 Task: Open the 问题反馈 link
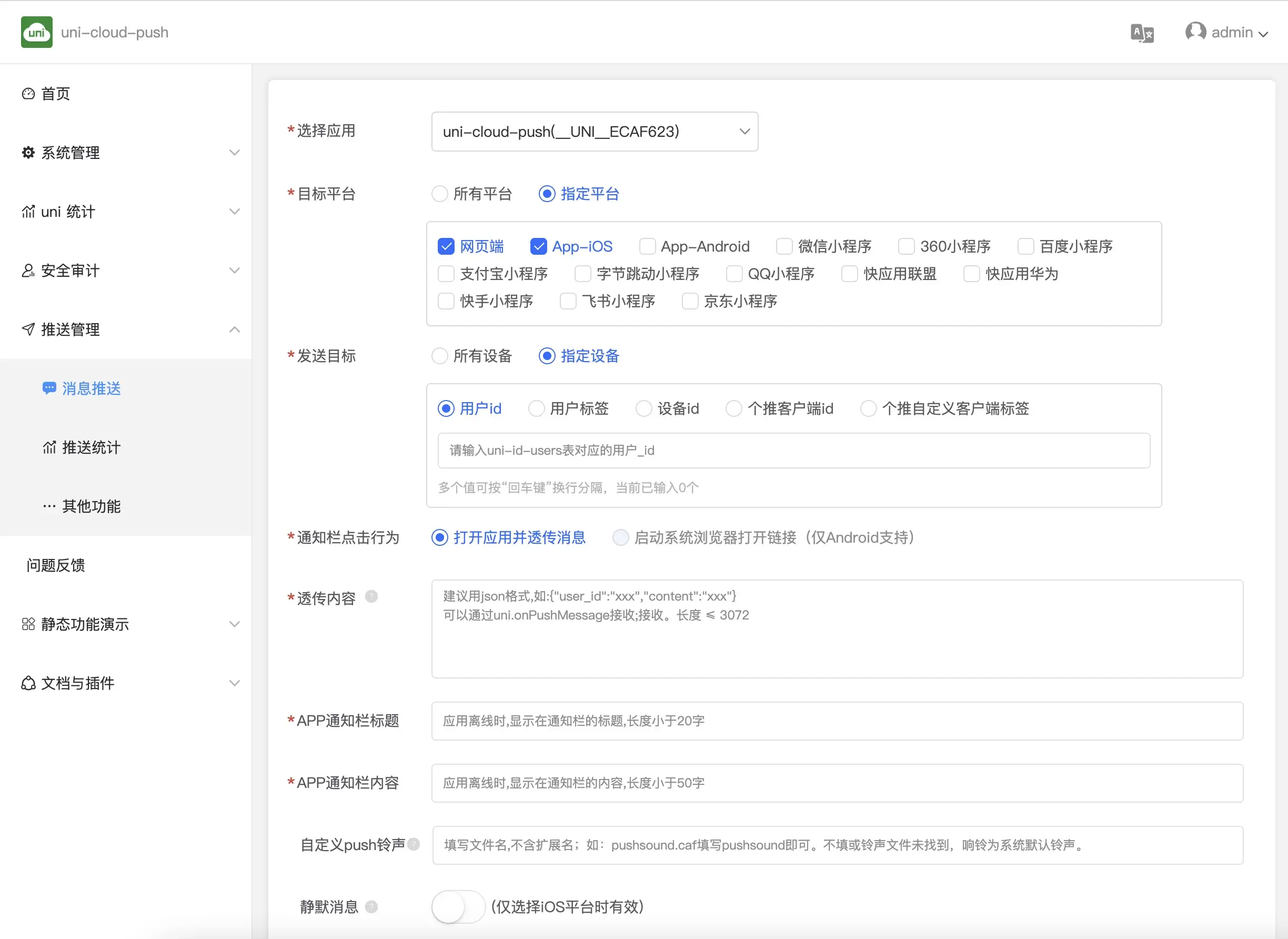pyautogui.click(x=56, y=565)
